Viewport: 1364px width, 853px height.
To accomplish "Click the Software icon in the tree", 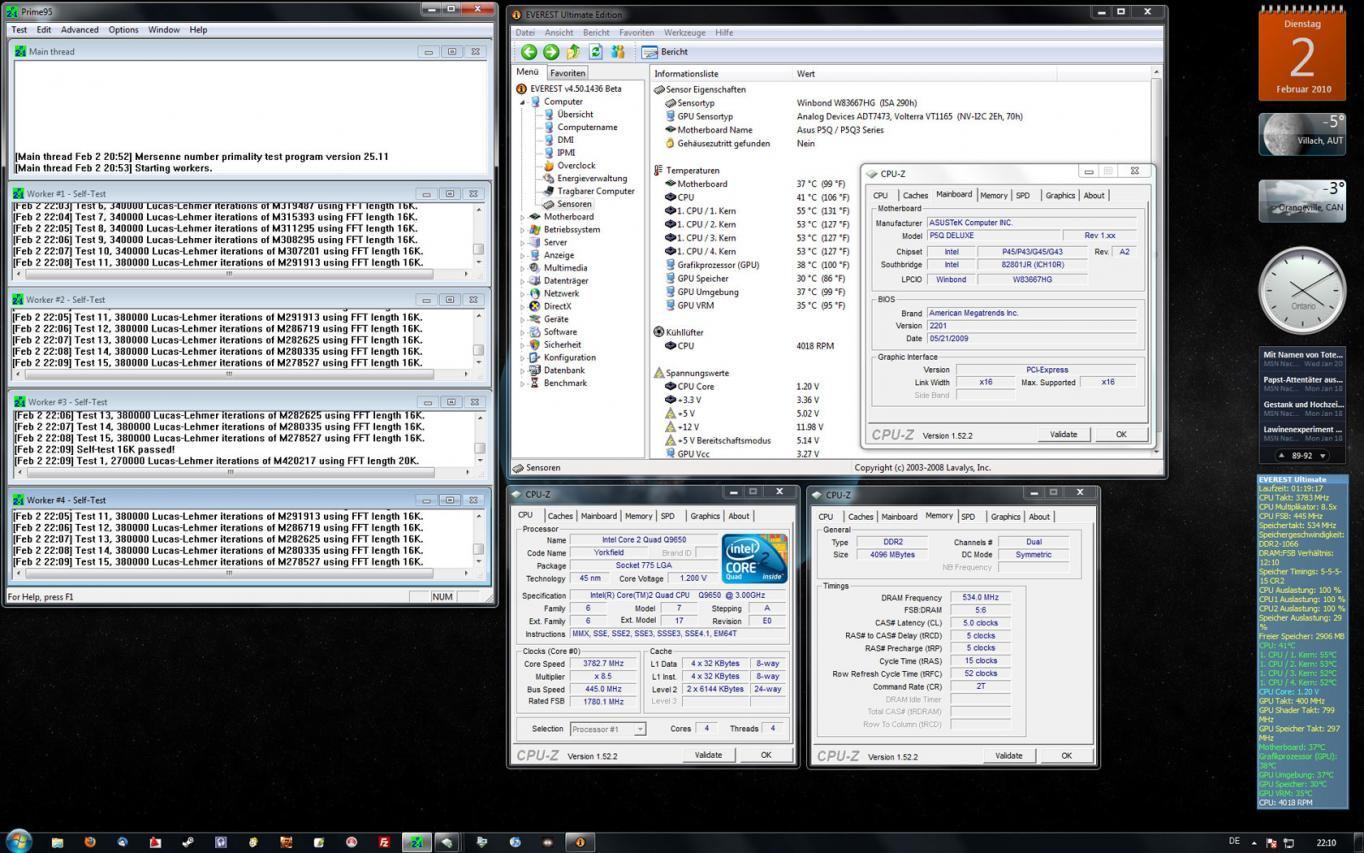I will coord(535,332).
